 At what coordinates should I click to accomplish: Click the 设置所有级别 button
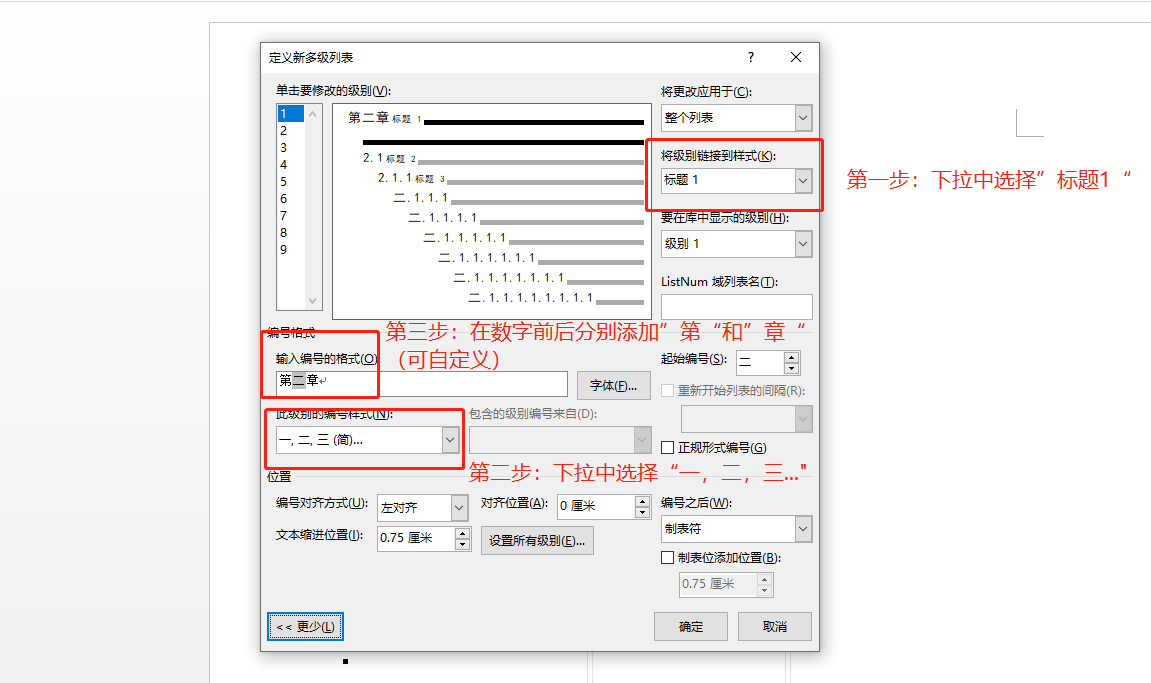tap(537, 538)
